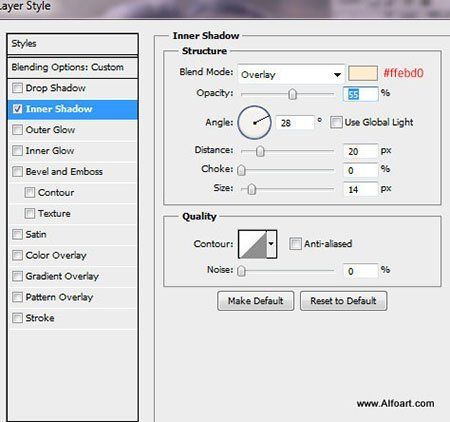Select the Inner Shadow style row
Screen dimensions: 450x422
click(x=72, y=109)
